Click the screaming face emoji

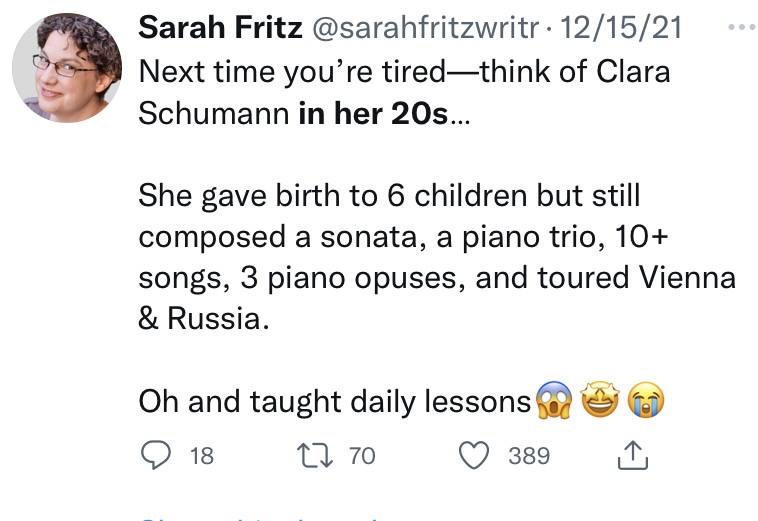[x=554, y=402]
